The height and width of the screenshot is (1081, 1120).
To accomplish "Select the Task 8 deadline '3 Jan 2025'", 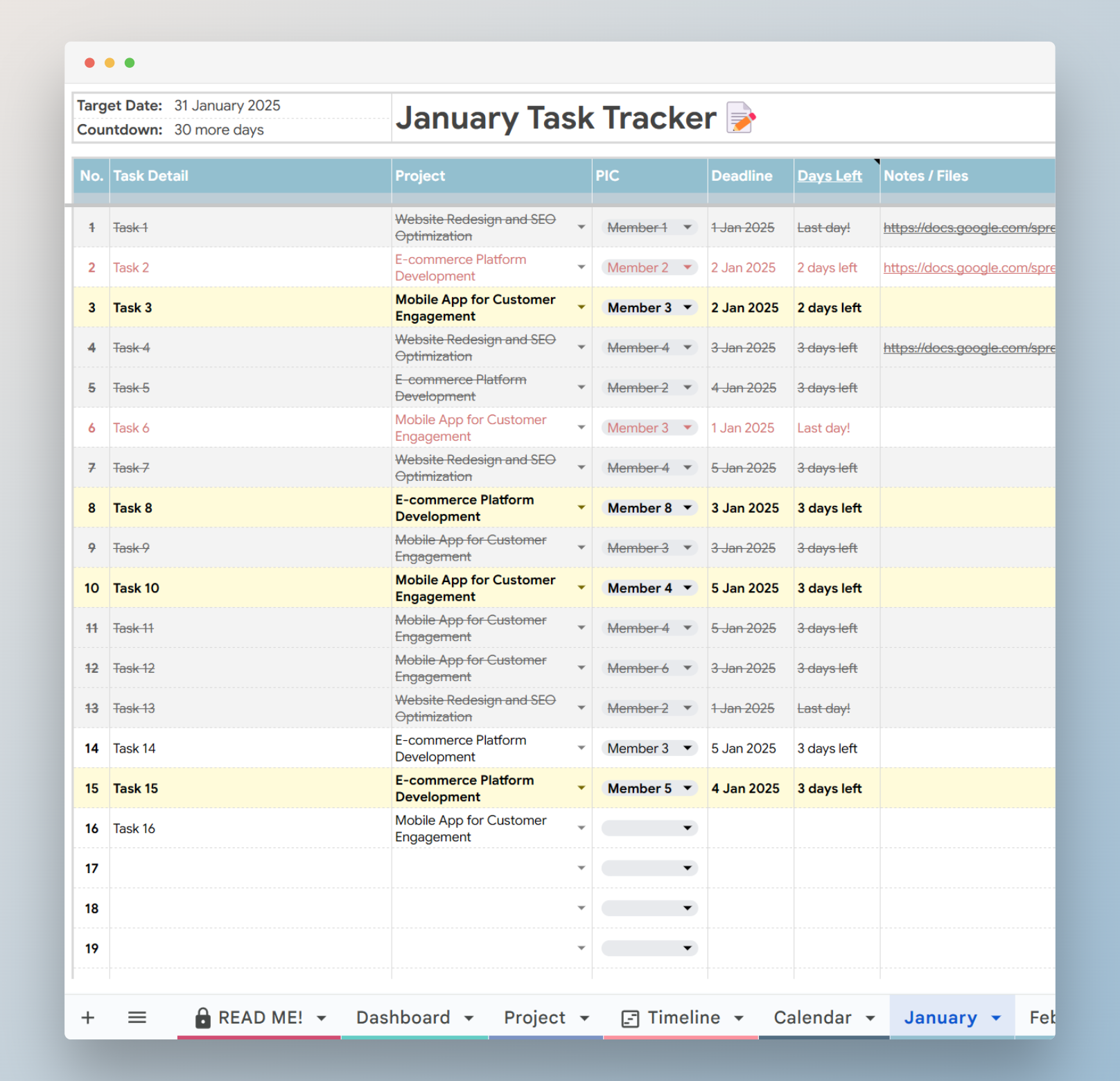I will [751, 508].
